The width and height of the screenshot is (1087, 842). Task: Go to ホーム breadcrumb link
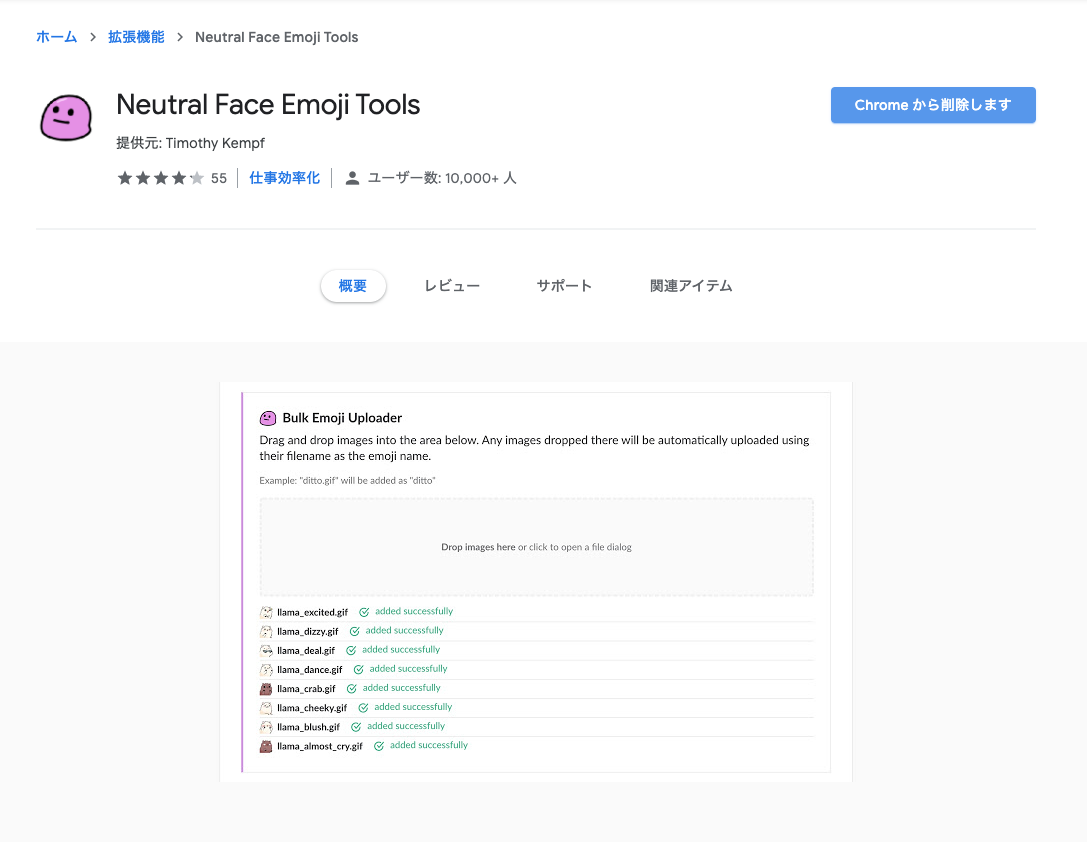point(57,37)
